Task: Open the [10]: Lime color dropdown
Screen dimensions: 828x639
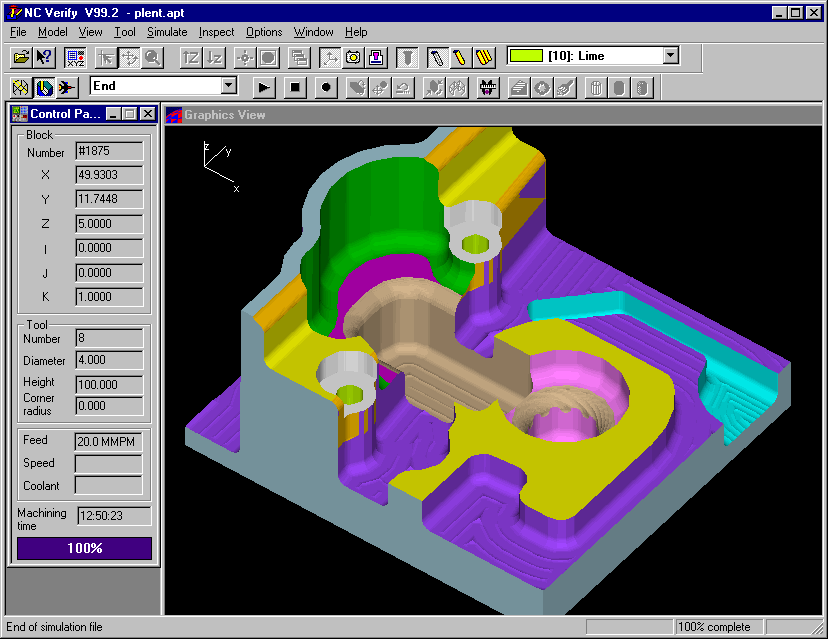Action: [x=671, y=55]
